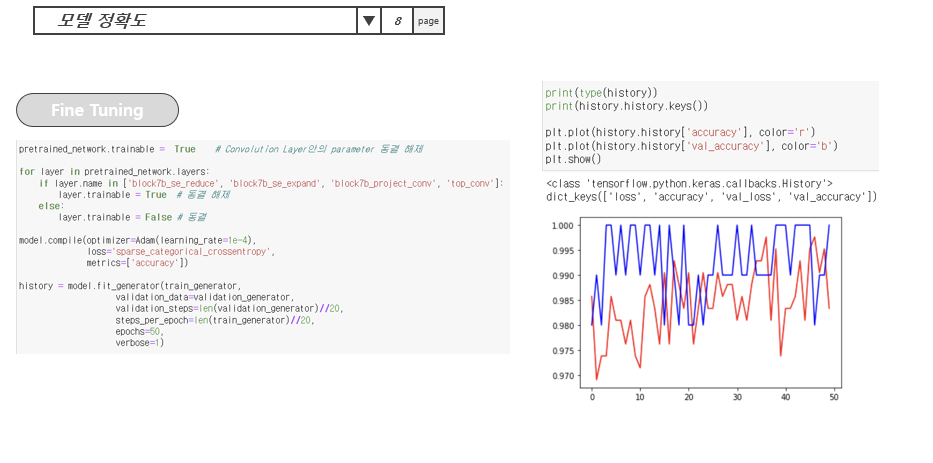
Task: Open the 모델 정확도 dropdown arrow
Action: 369,21
